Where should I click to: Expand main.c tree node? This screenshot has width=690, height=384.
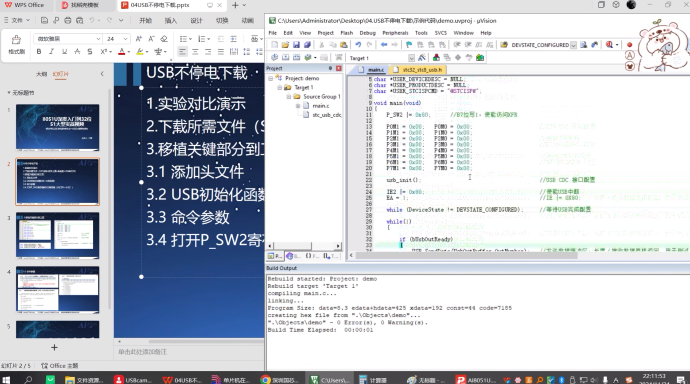click(298, 106)
